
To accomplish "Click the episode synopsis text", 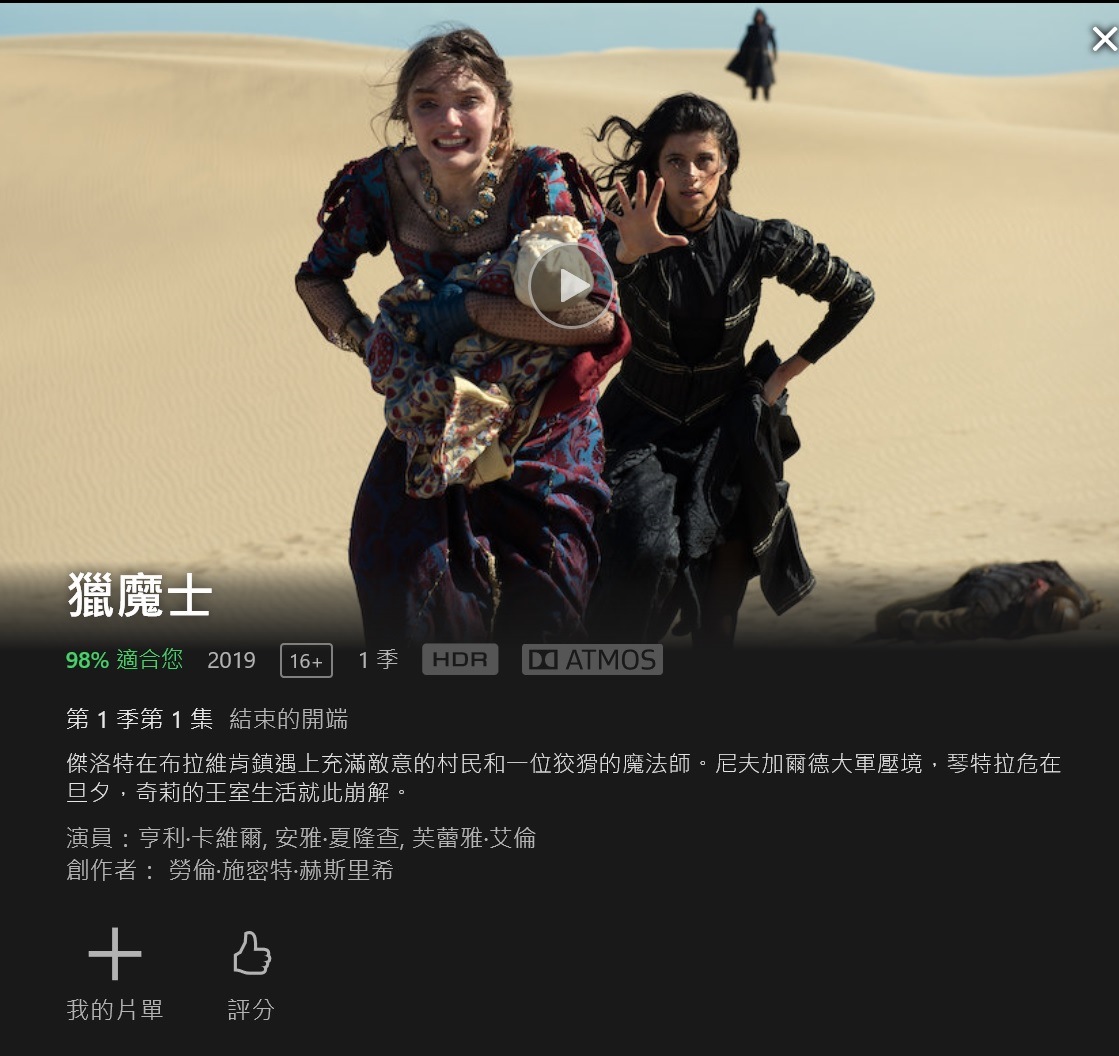I will pyautogui.click(x=564, y=778).
